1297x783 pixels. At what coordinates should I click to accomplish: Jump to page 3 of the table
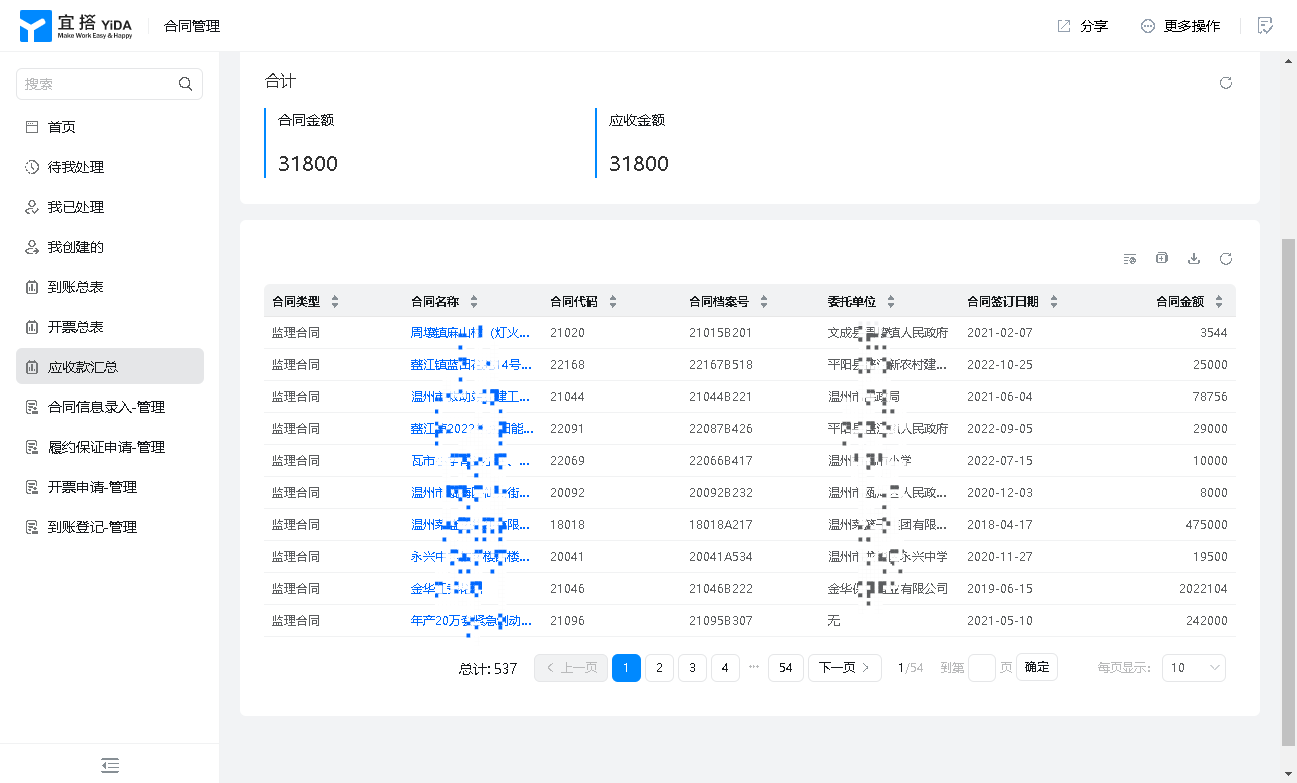pos(692,668)
